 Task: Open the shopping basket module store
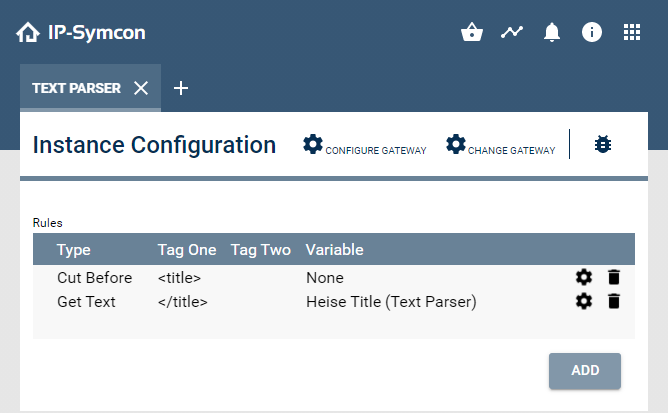(x=472, y=32)
